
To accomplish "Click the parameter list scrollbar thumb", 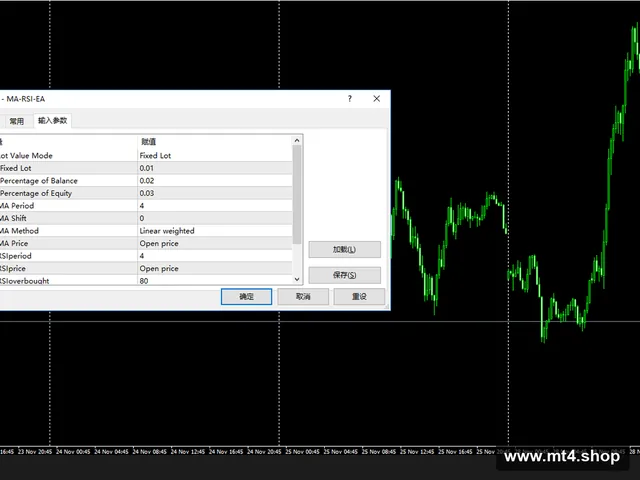I will click(x=297, y=194).
